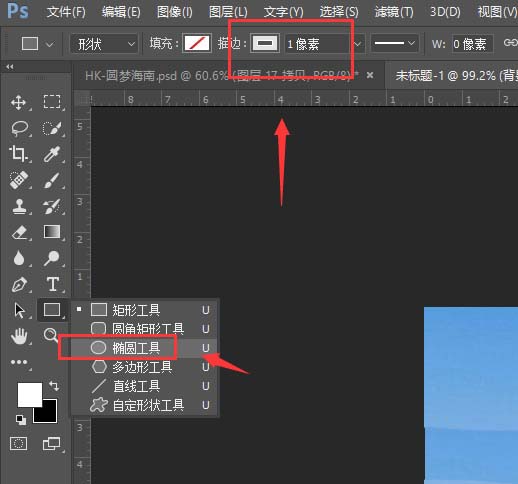Open the 图层(L) menu

pos(228,12)
